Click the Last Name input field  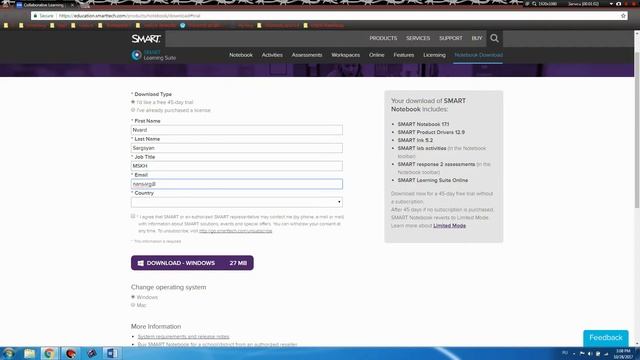tap(237, 148)
